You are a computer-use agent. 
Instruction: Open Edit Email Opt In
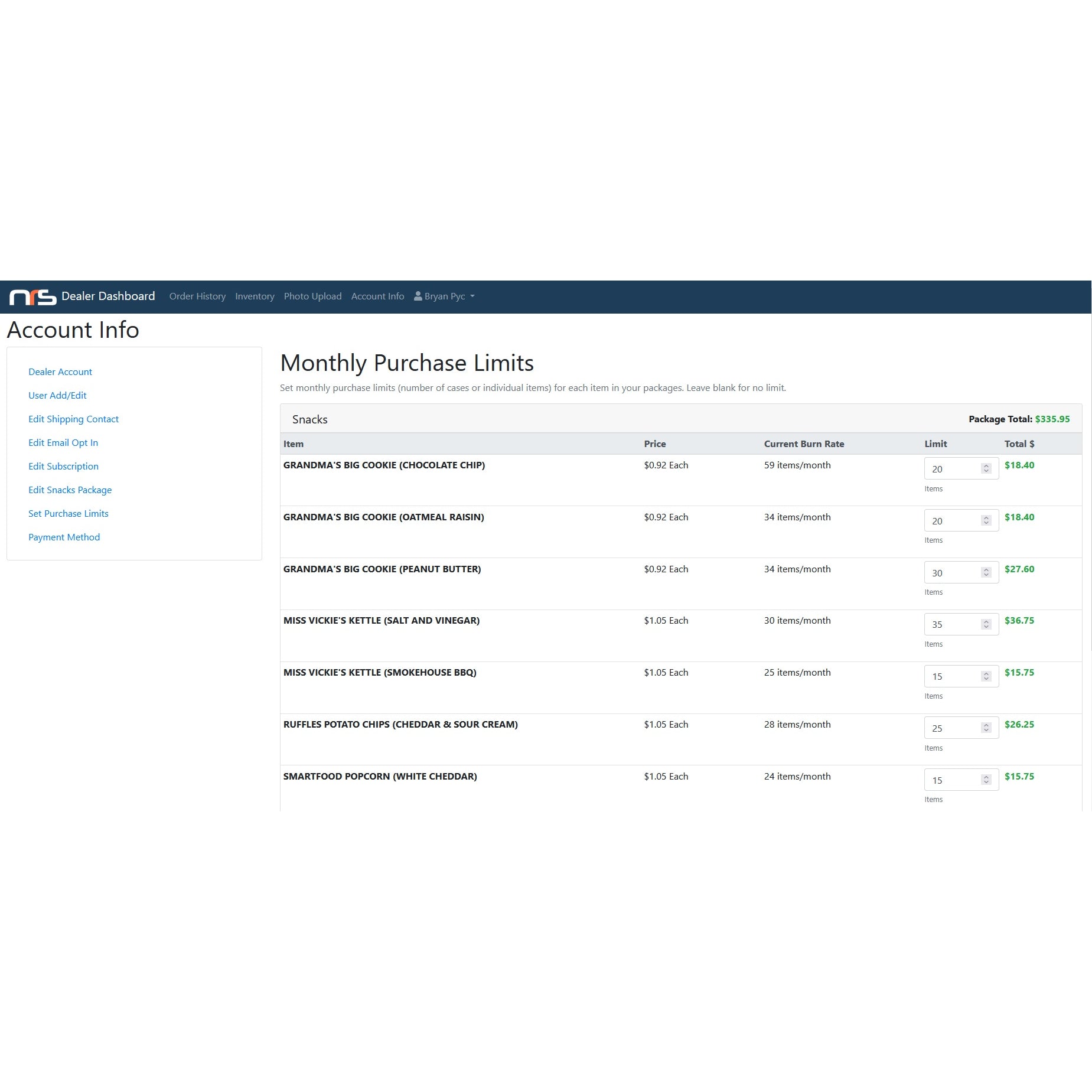63,443
